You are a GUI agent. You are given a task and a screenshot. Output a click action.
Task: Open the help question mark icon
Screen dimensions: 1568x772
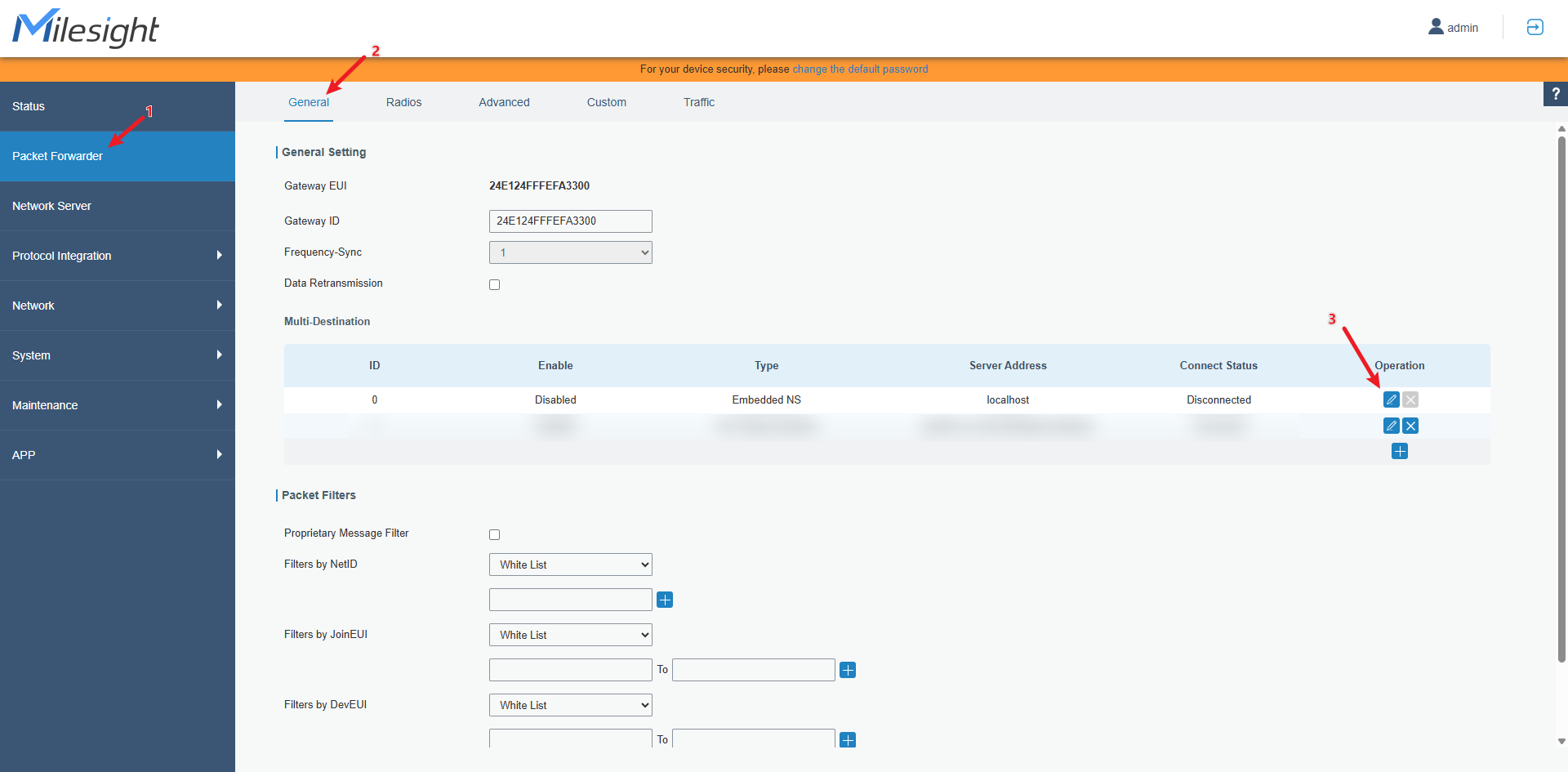(x=1556, y=94)
